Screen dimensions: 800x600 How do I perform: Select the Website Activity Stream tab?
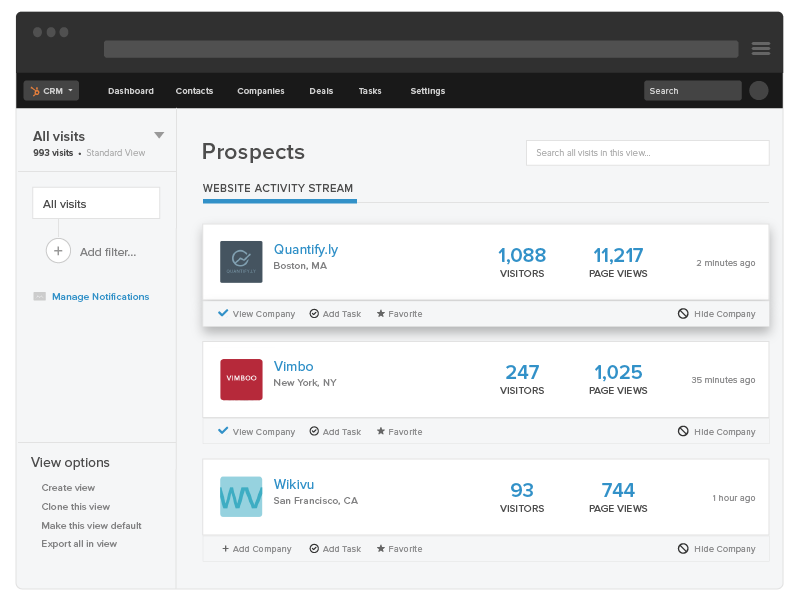click(278, 188)
